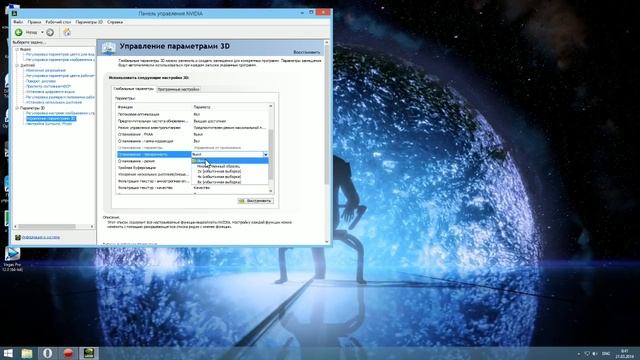Select the Сглаживание - FXAA row

[192, 134]
